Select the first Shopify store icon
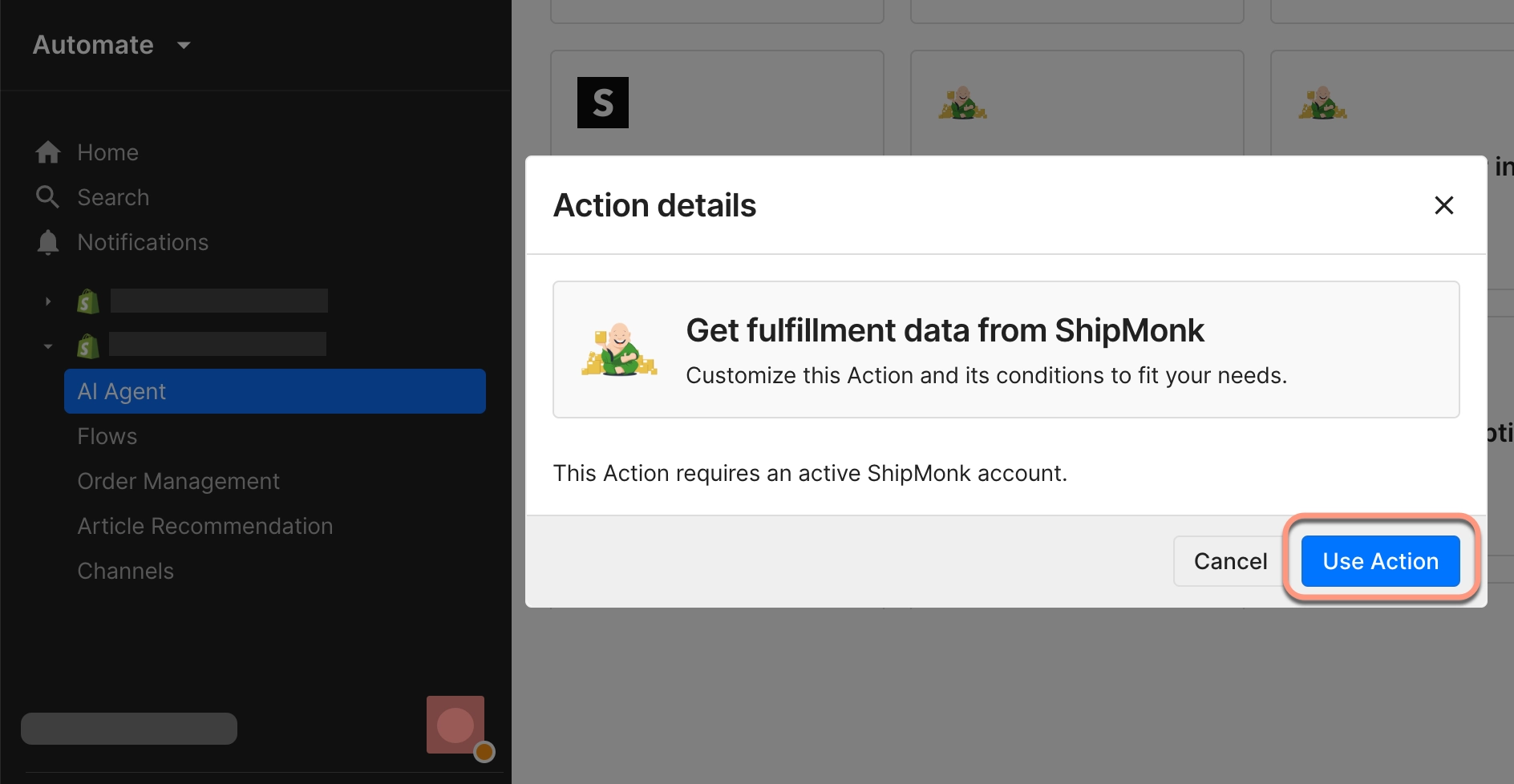 coord(87,301)
